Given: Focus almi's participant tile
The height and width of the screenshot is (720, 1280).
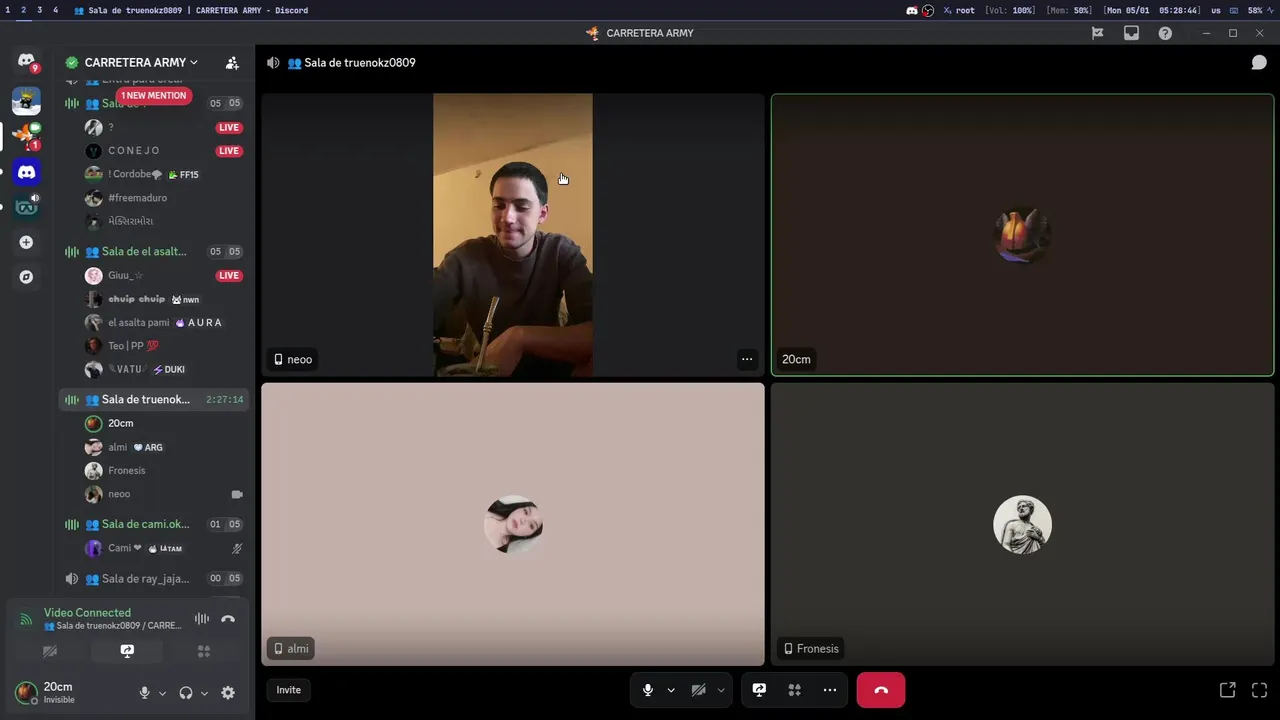Looking at the screenshot, I should (x=513, y=524).
